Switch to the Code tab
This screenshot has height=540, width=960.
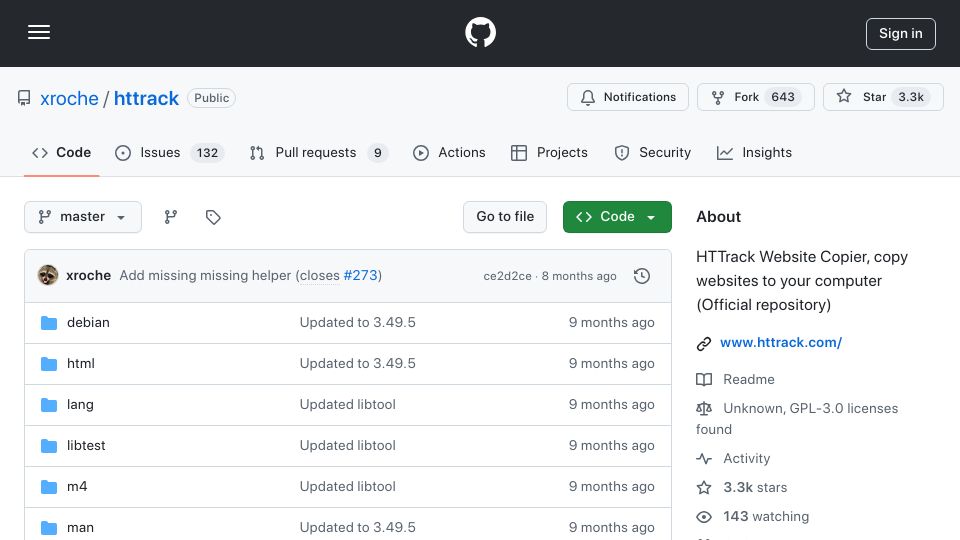pyautogui.click(x=61, y=152)
